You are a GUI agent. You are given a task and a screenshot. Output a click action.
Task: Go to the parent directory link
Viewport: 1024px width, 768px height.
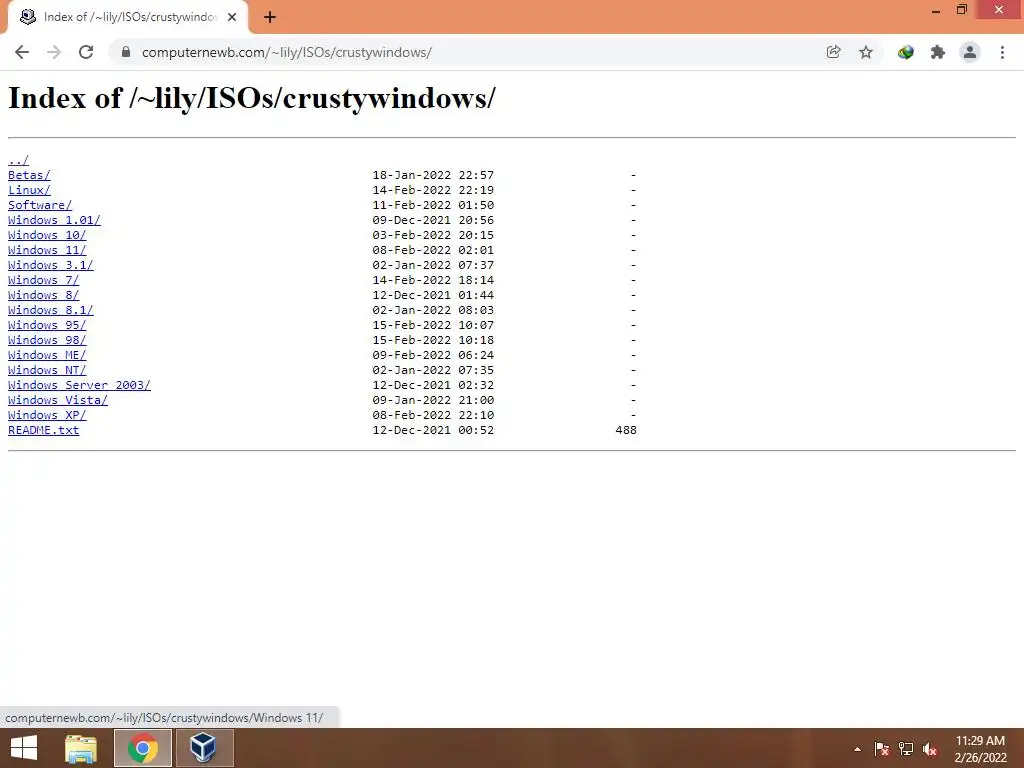tap(18, 160)
